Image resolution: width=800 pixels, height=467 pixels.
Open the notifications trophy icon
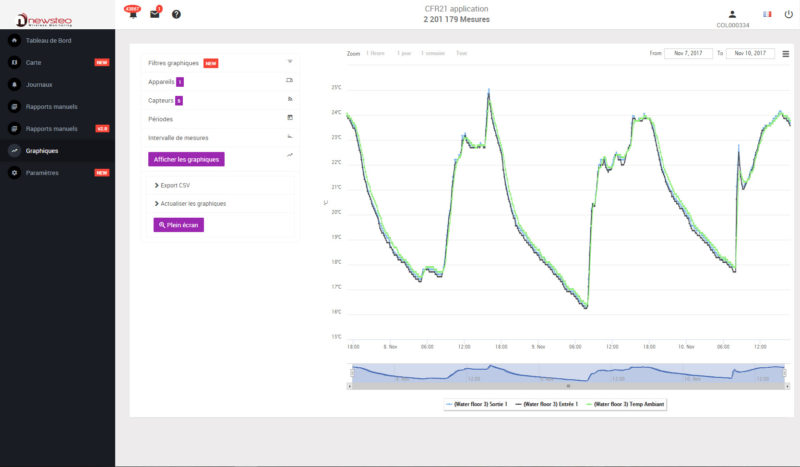[x=133, y=12]
